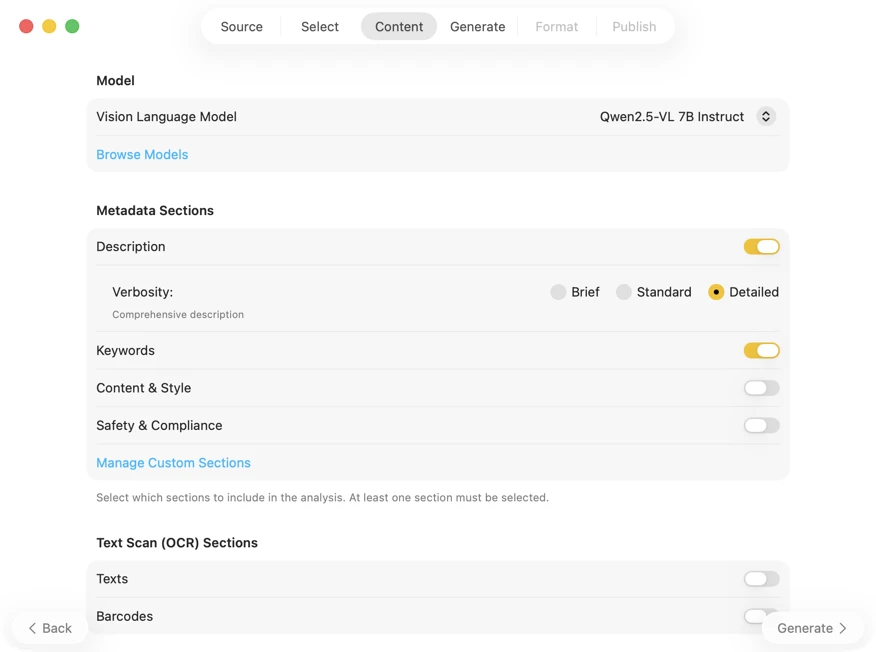Open the Vision Language Model dropdown
Viewport: 876px width, 652px height.
coord(688,116)
